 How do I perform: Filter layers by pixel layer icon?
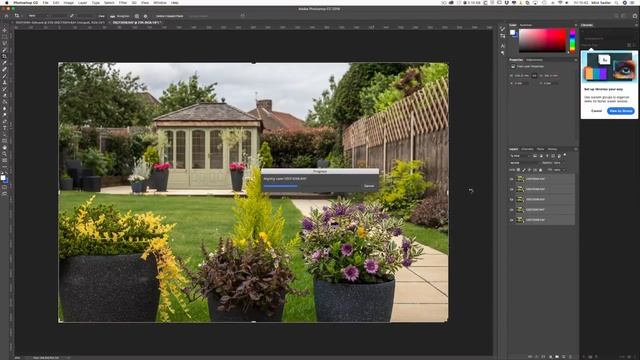pos(535,156)
